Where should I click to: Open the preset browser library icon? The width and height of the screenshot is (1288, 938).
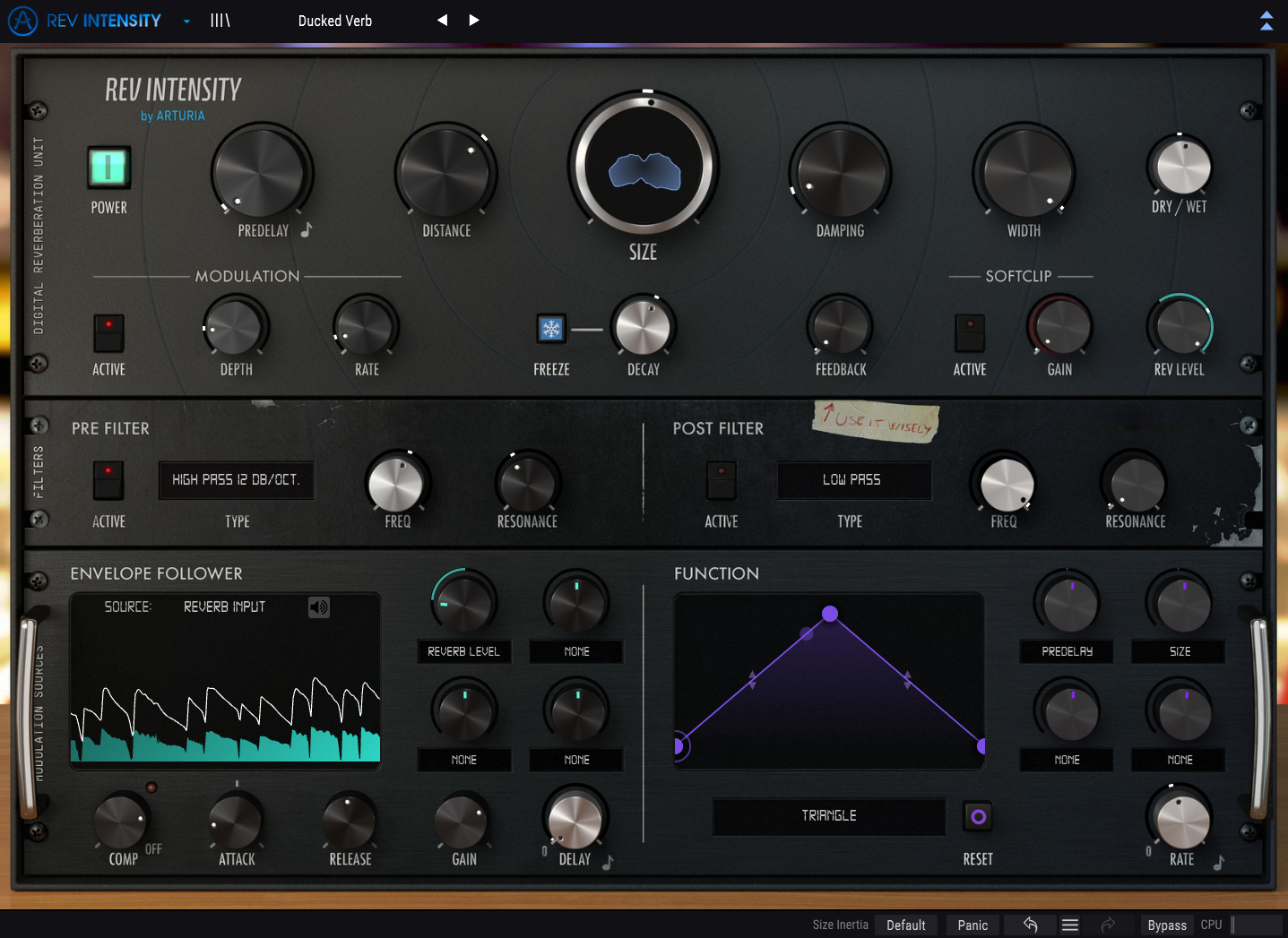pyautogui.click(x=220, y=21)
